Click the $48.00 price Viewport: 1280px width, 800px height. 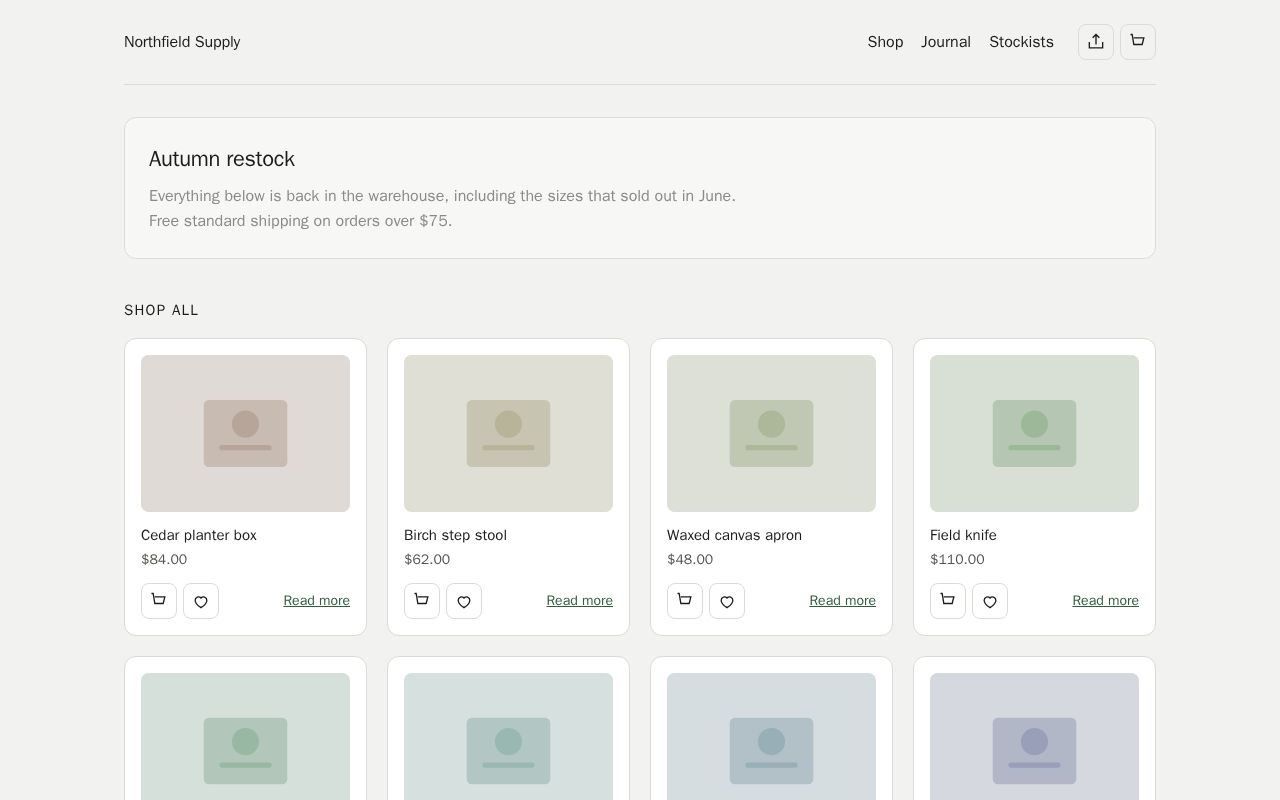(690, 560)
